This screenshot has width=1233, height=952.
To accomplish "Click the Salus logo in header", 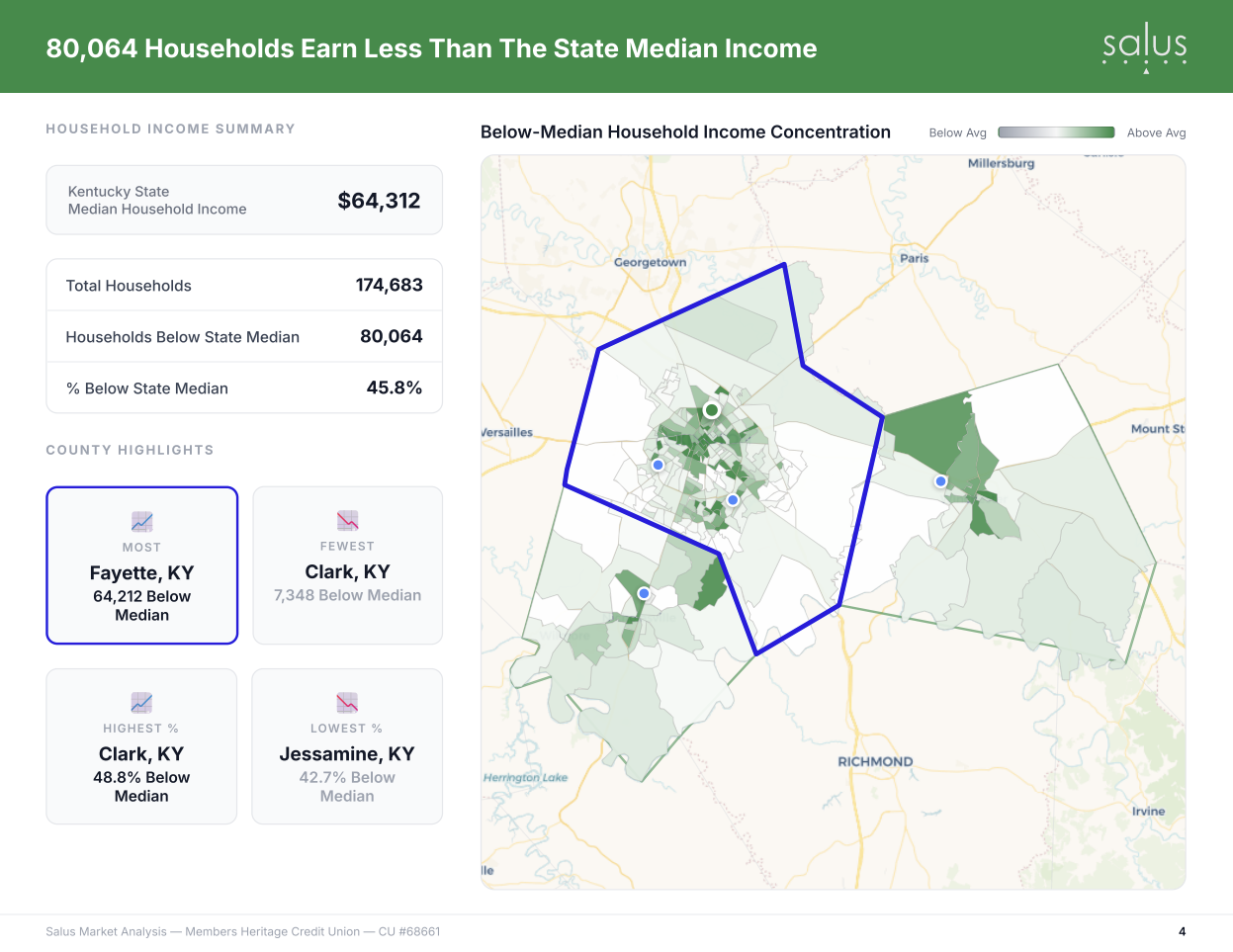I will coord(1145,47).
